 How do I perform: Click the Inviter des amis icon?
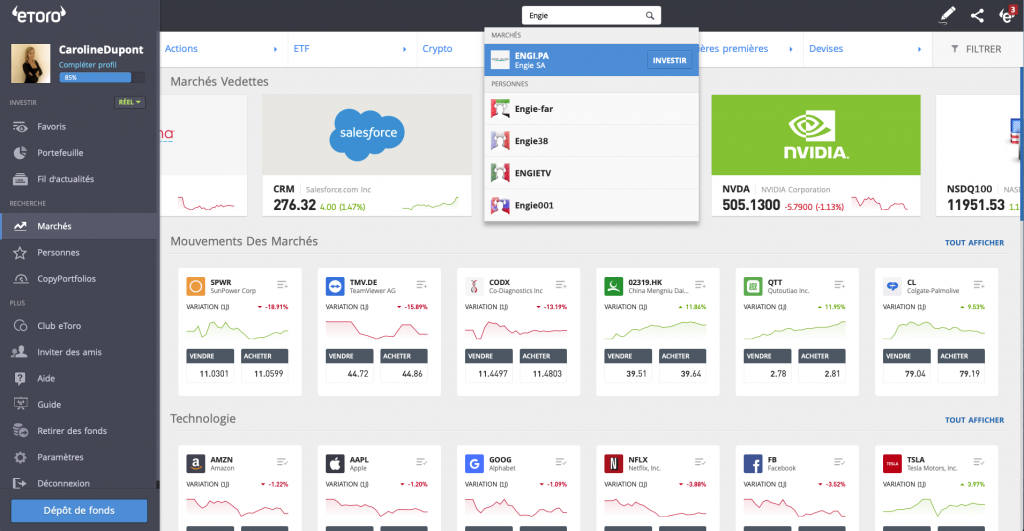(x=20, y=352)
